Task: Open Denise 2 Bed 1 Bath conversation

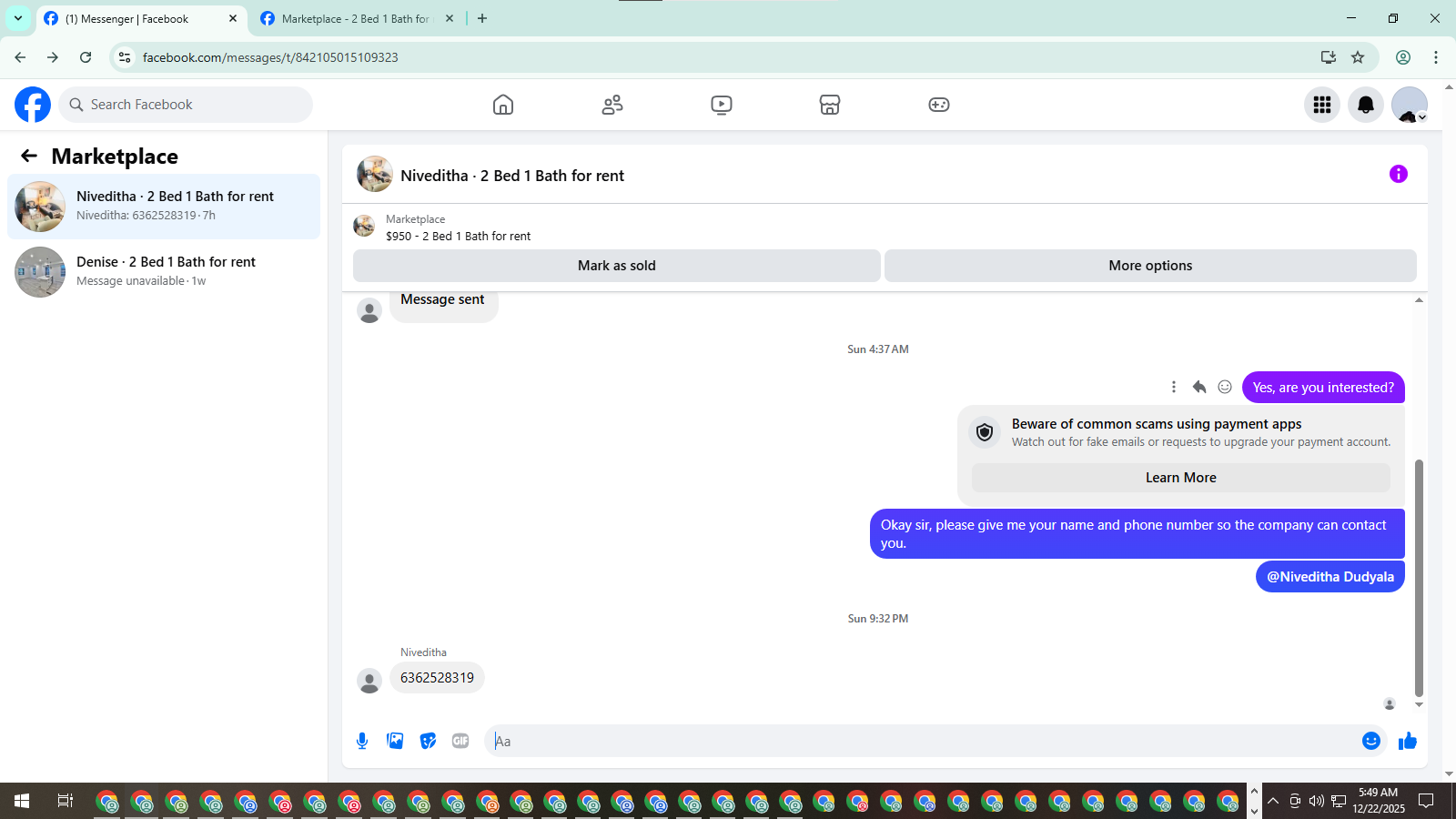Action: coord(164,272)
